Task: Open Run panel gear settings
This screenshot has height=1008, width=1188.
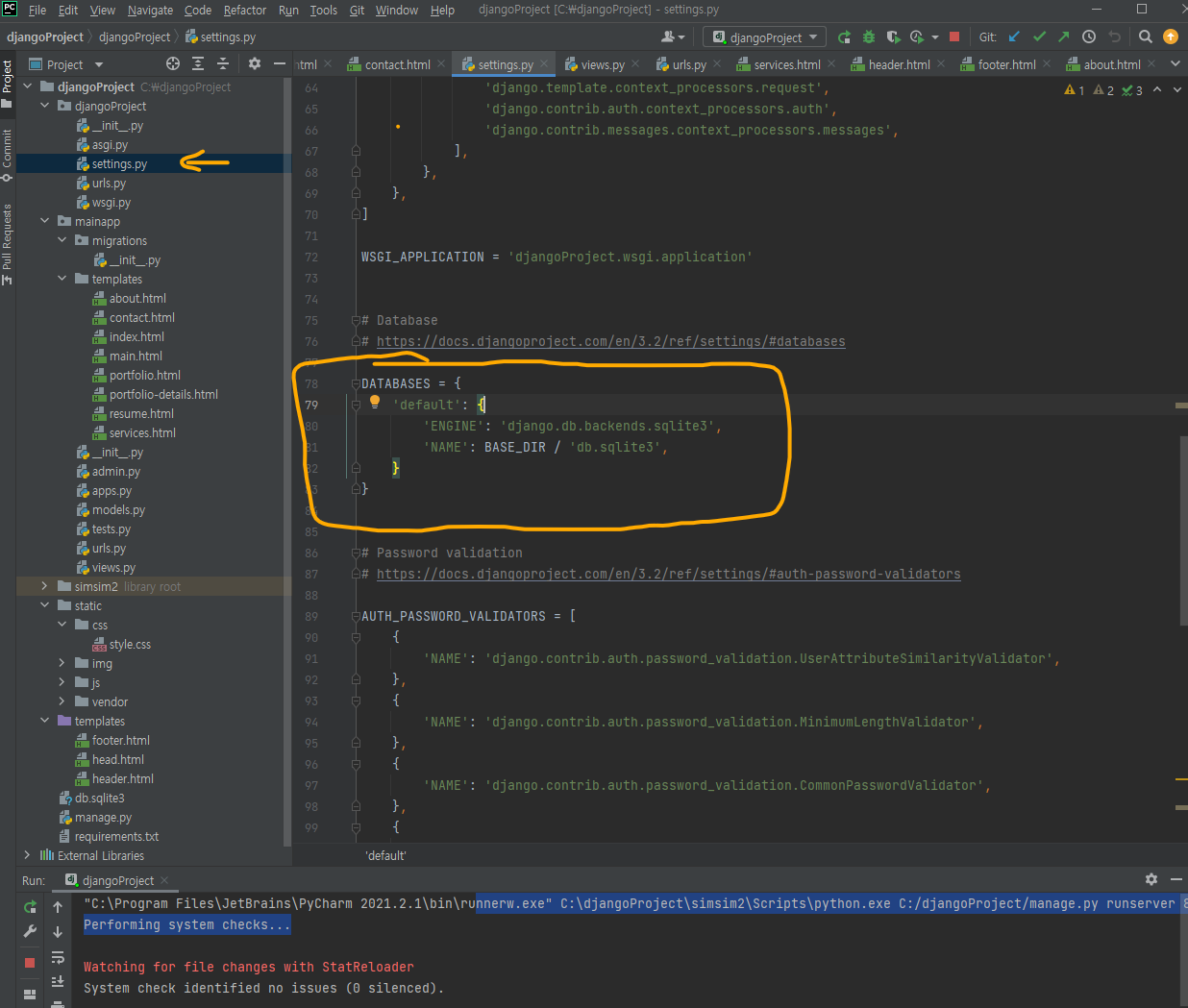Action: click(x=1151, y=879)
